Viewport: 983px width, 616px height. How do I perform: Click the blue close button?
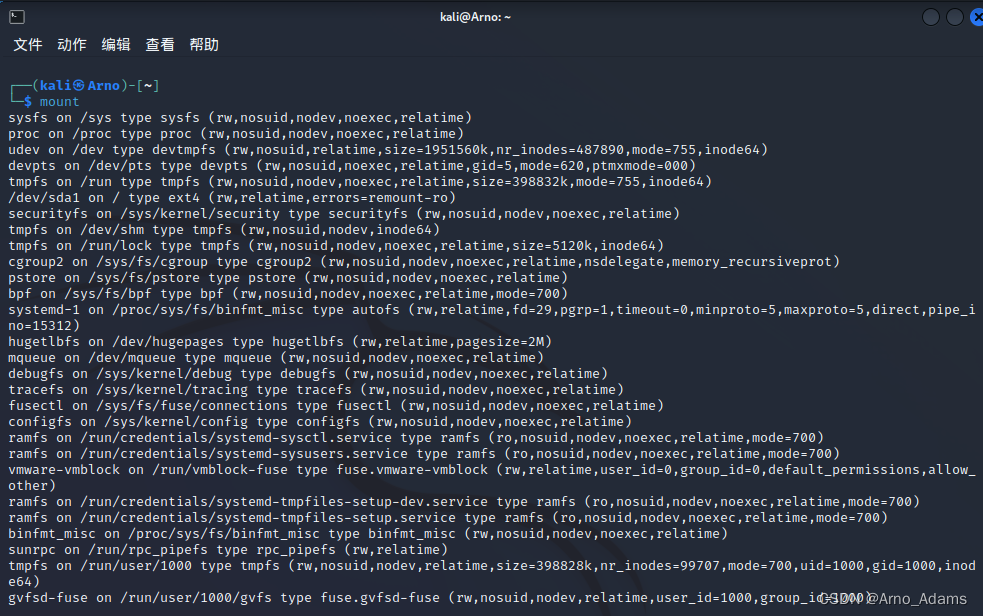click(976, 17)
